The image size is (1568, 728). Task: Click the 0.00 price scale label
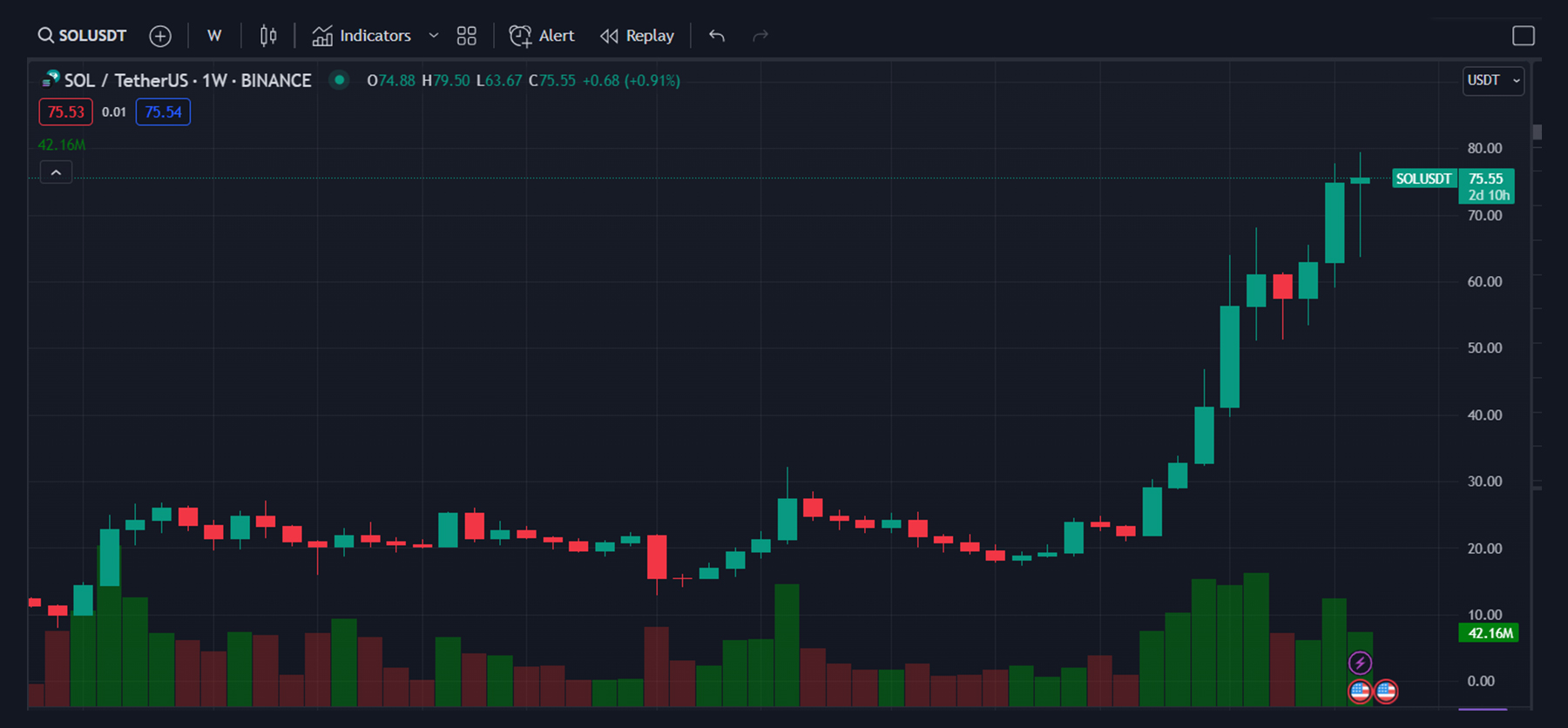tap(1481, 681)
